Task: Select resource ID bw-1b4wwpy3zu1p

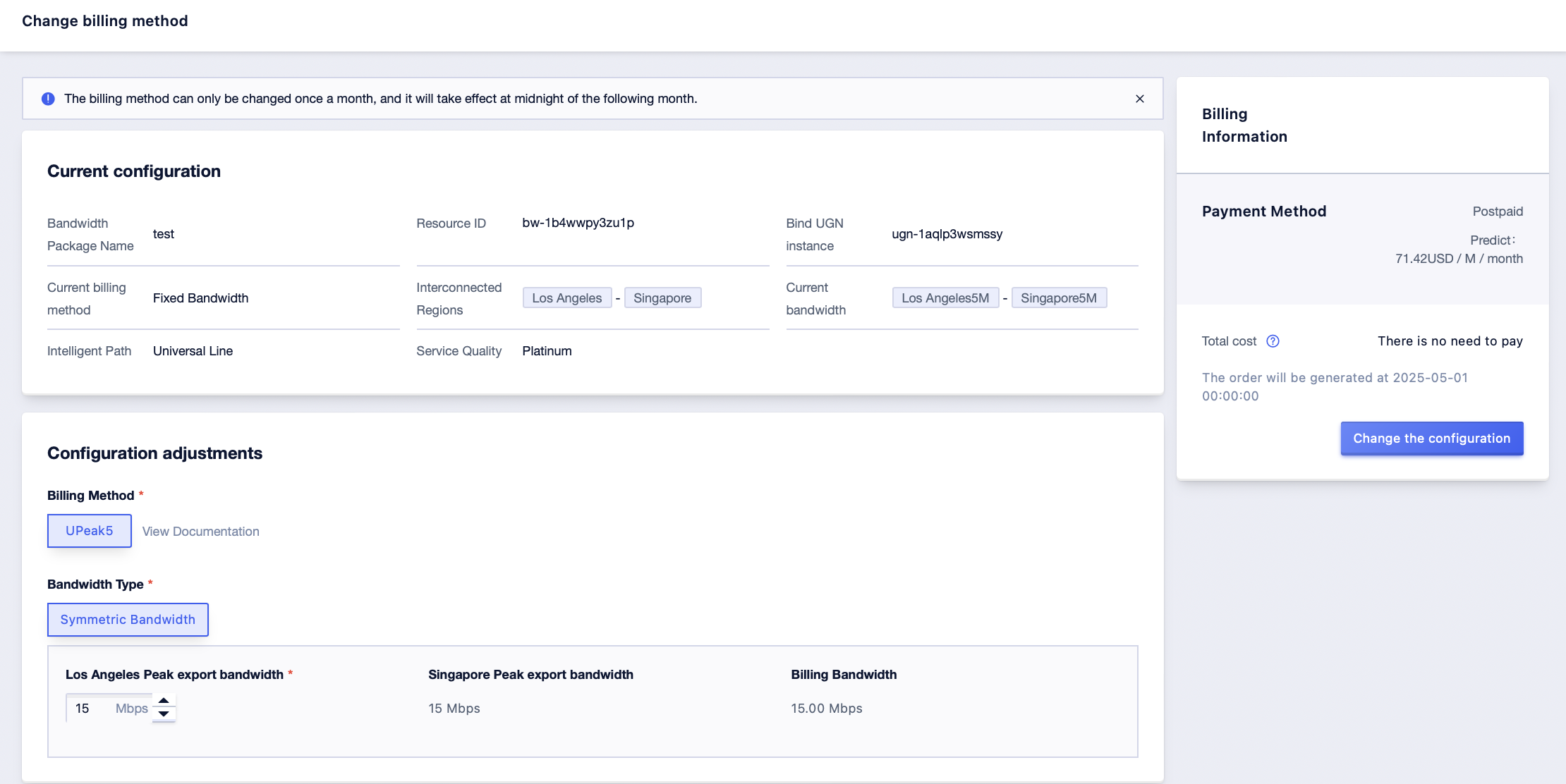Action: (x=578, y=223)
